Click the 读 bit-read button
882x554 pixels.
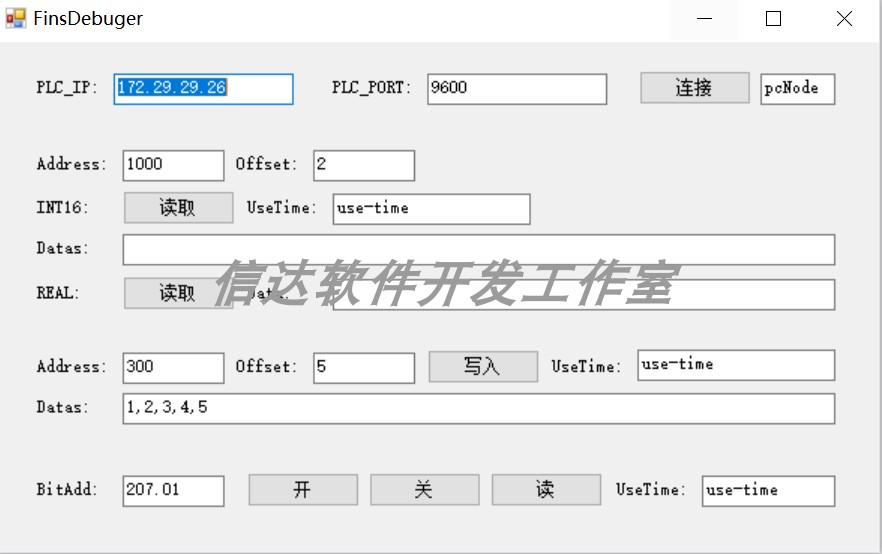546,489
